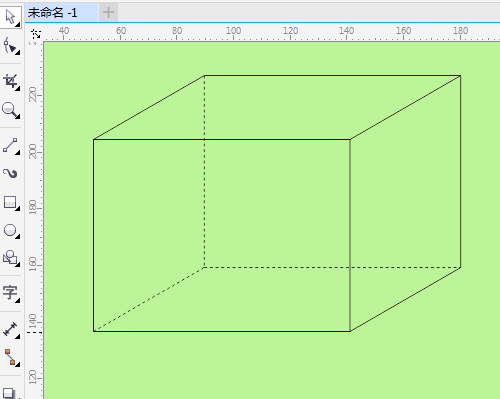Expand the Zoom tool flyout

pyautogui.click(x=18, y=117)
